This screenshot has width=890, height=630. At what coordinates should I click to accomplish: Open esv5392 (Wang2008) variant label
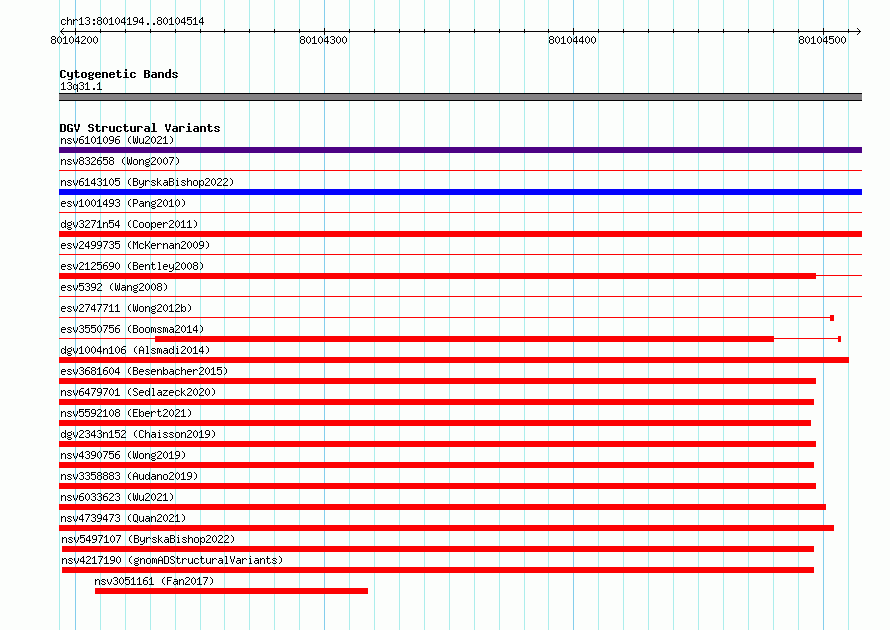coord(114,287)
